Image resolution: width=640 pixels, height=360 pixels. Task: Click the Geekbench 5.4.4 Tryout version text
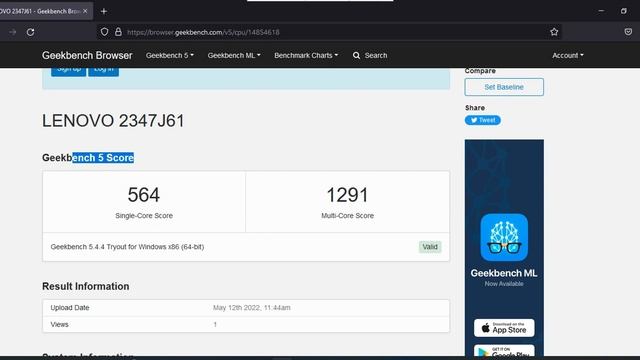pyautogui.click(x=127, y=247)
